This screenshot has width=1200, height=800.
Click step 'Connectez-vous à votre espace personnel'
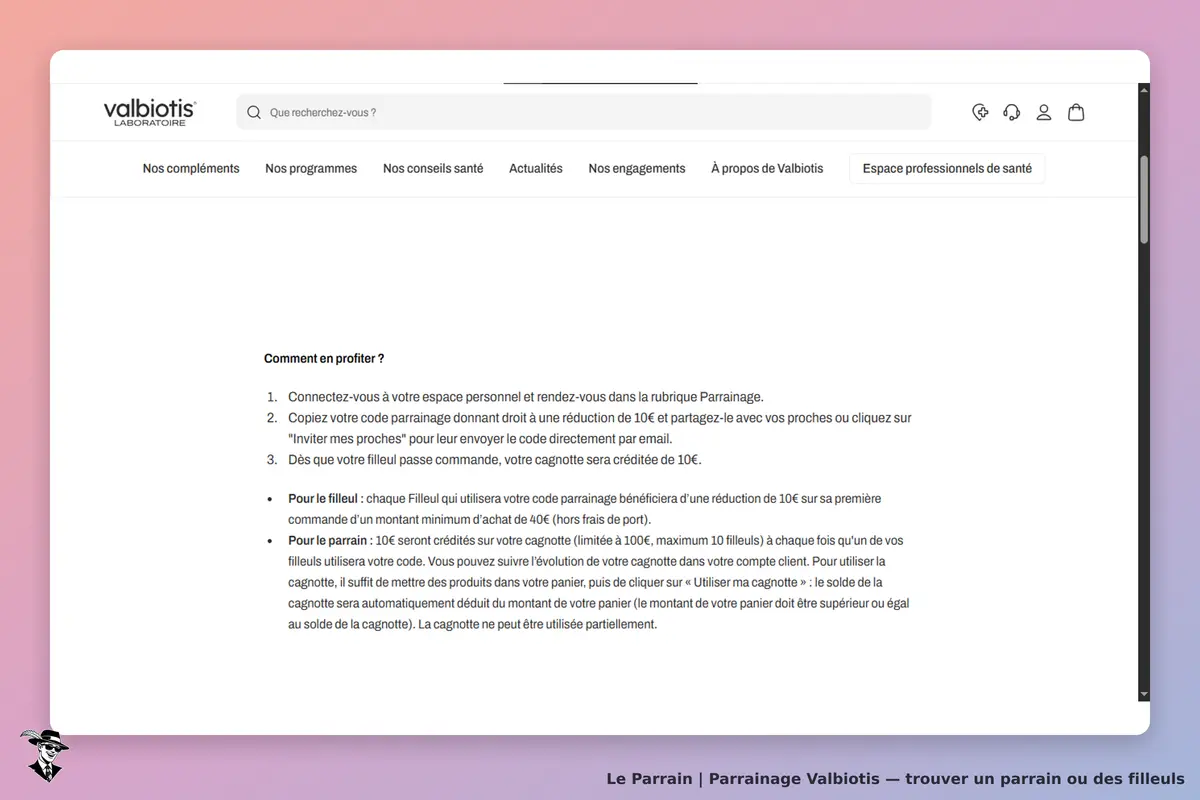[526, 397]
